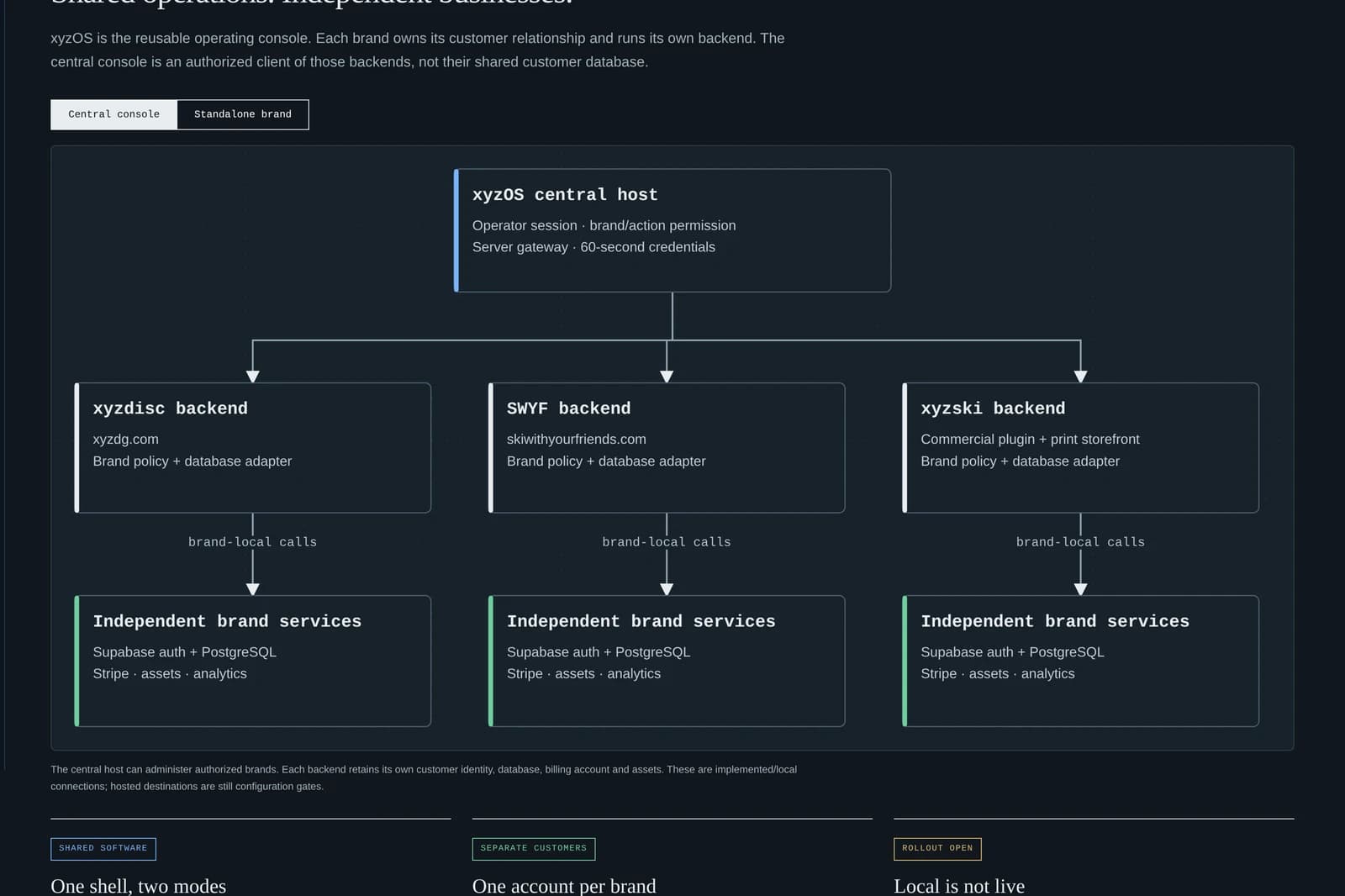The height and width of the screenshot is (896, 1345).
Task: Click the SEPARATE CUSTOMERS badge
Action: point(534,849)
